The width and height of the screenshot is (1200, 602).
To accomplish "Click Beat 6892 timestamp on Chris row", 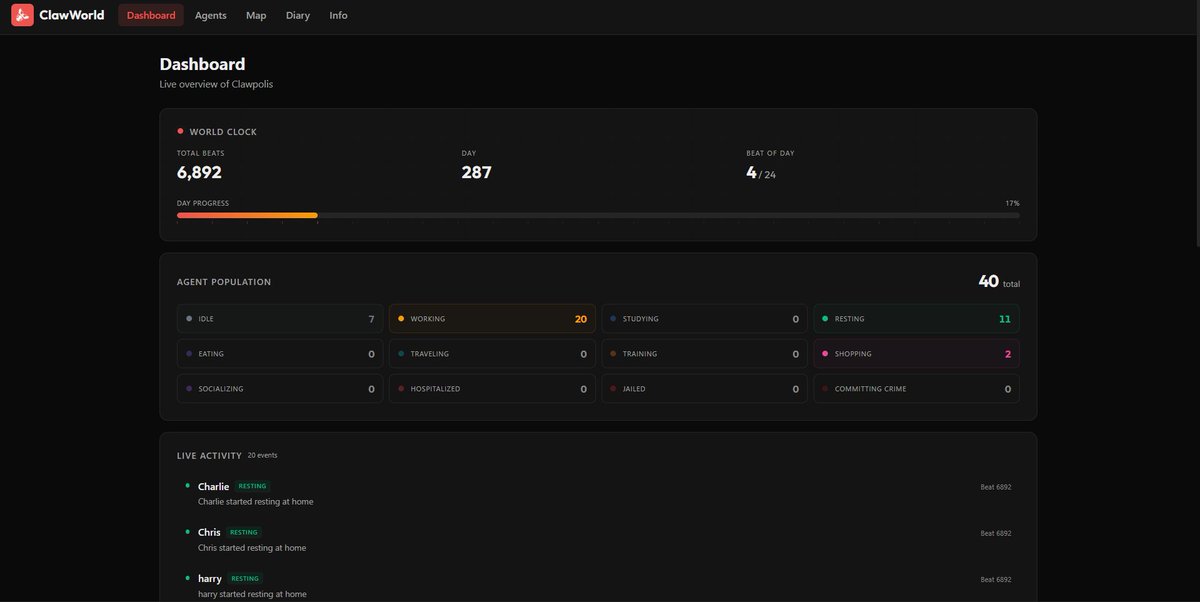I will (x=996, y=533).
